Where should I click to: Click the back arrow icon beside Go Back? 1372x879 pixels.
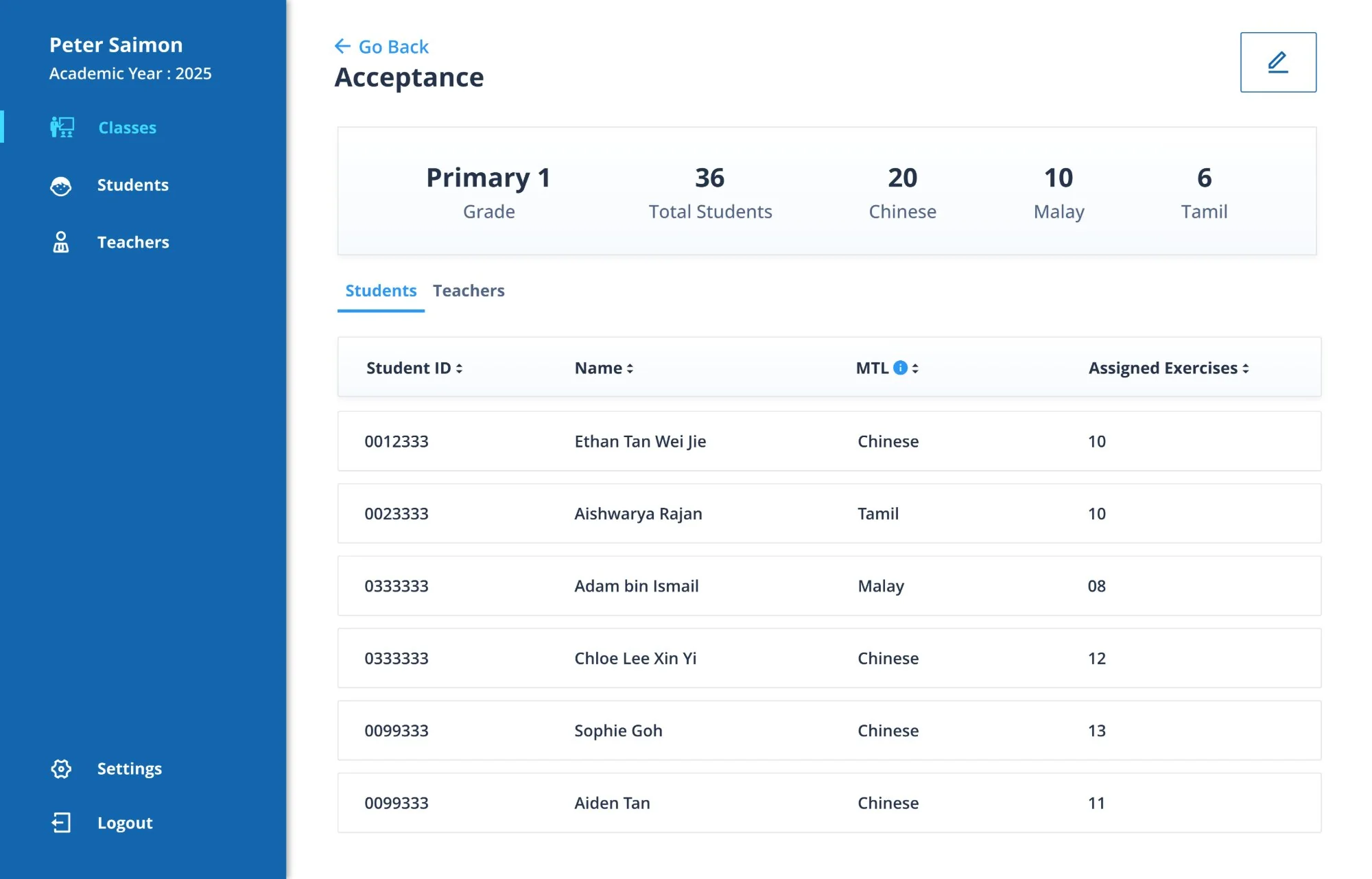342,46
